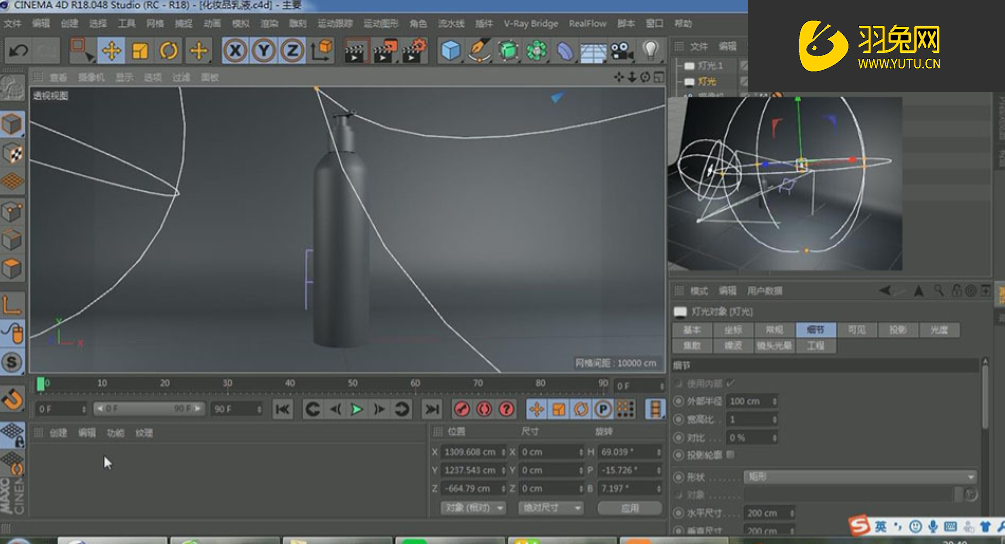Switch to the 投影 shadow tab
This screenshot has height=544, width=1005.
(897, 329)
